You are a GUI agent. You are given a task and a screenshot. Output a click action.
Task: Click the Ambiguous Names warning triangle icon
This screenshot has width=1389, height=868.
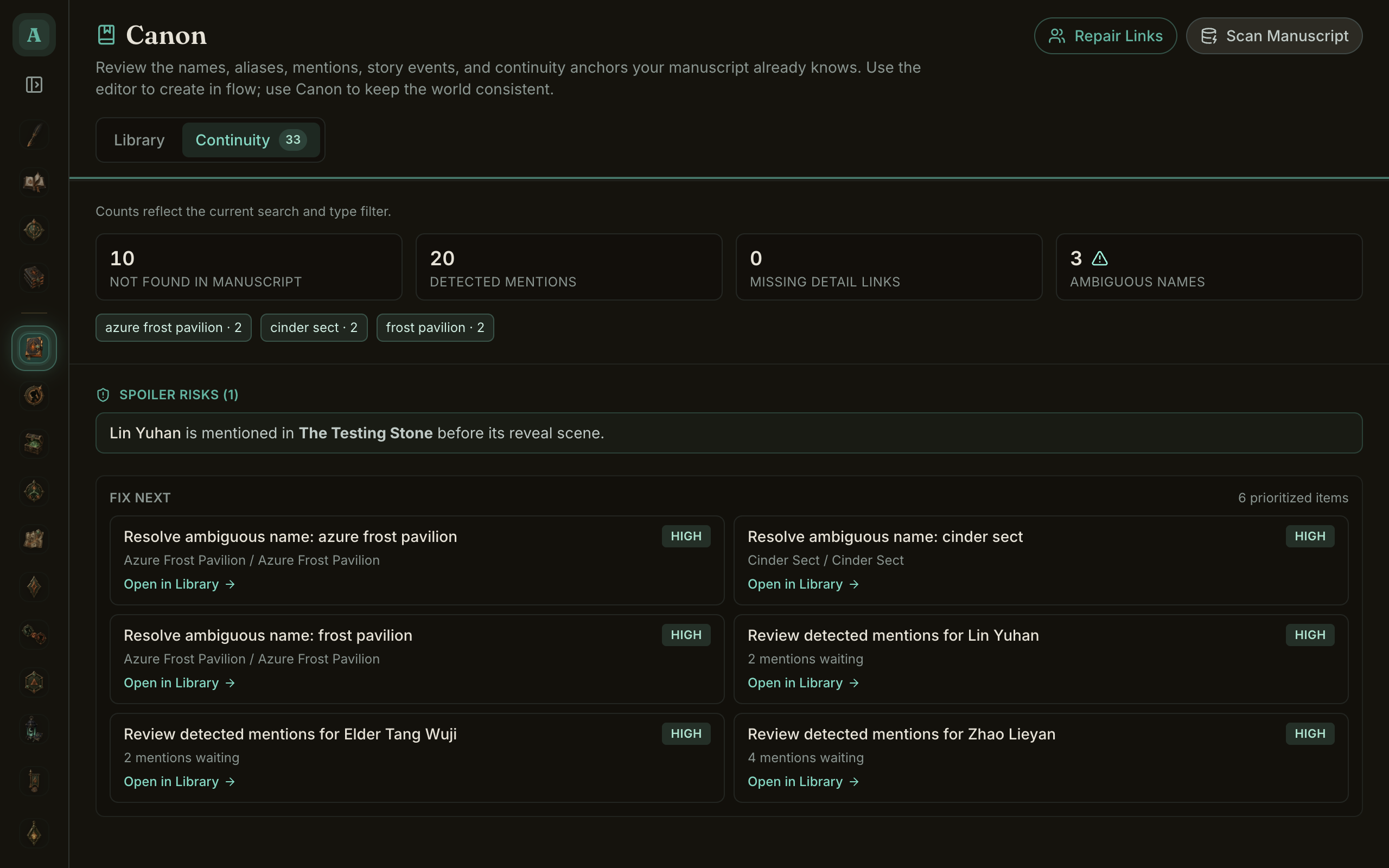coord(1099,258)
